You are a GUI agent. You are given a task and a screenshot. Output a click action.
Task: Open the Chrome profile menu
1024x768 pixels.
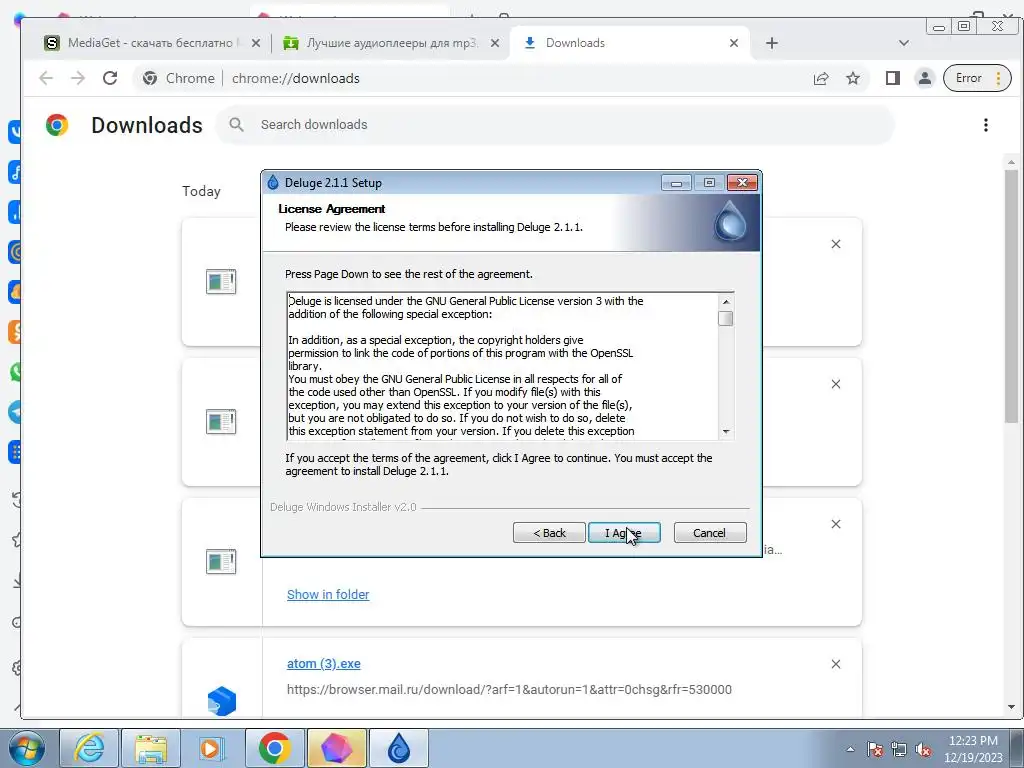point(925,78)
